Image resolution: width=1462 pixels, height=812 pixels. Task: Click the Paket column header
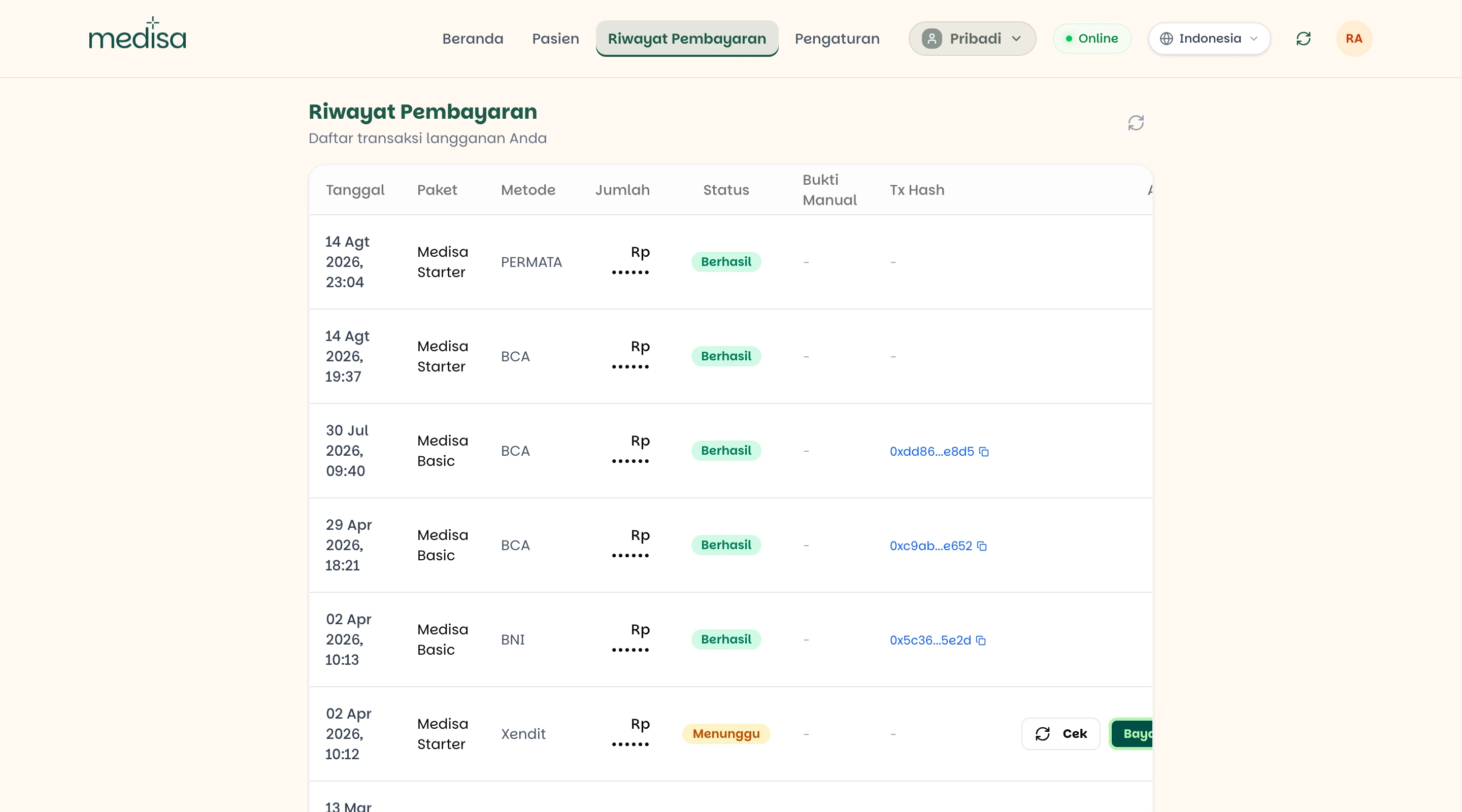pyautogui.click(x=437, y=189)
